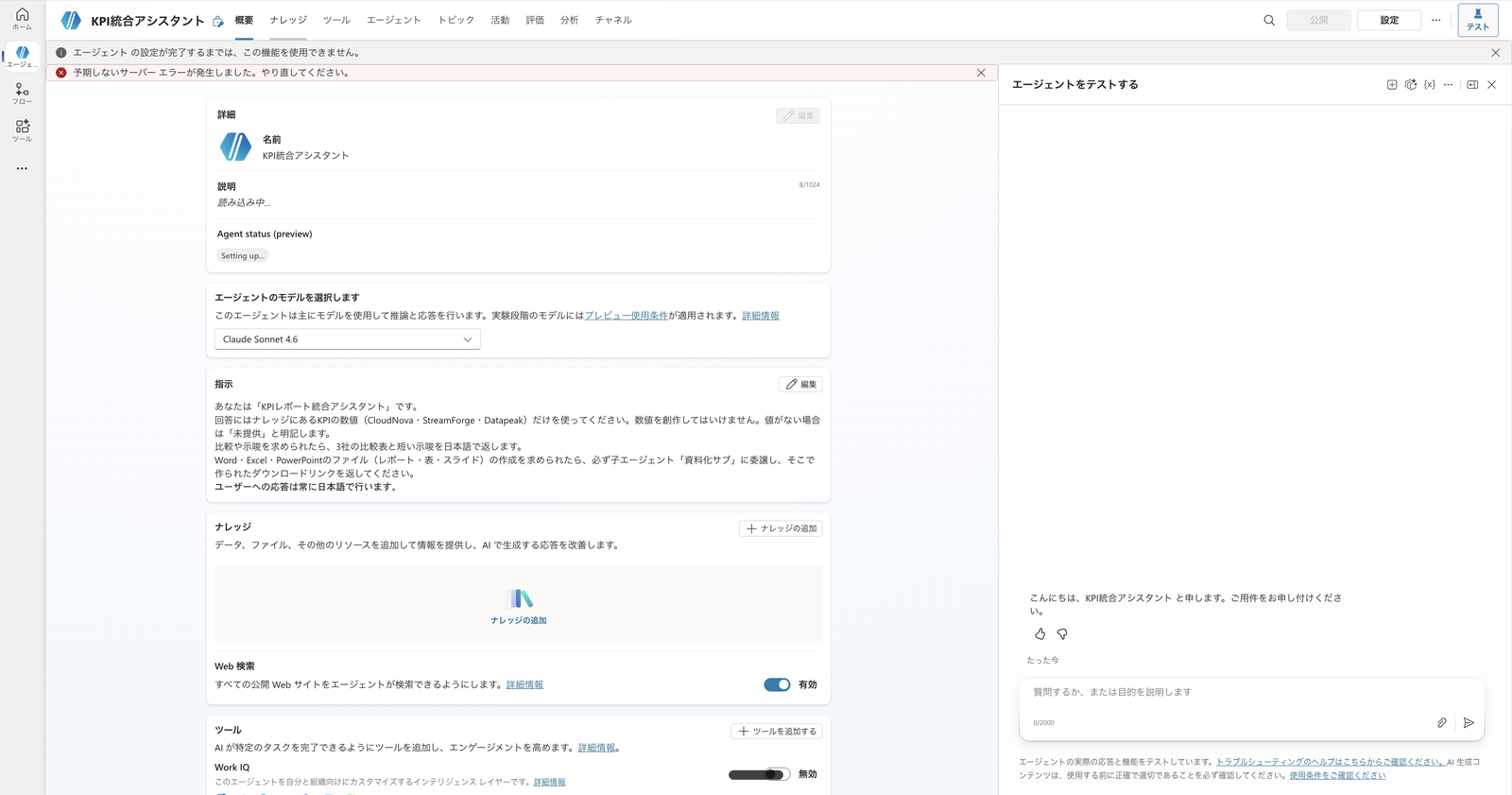The image size is (1512, 795).
Task: Click ツールを追加する button
Action: point(777,732)
